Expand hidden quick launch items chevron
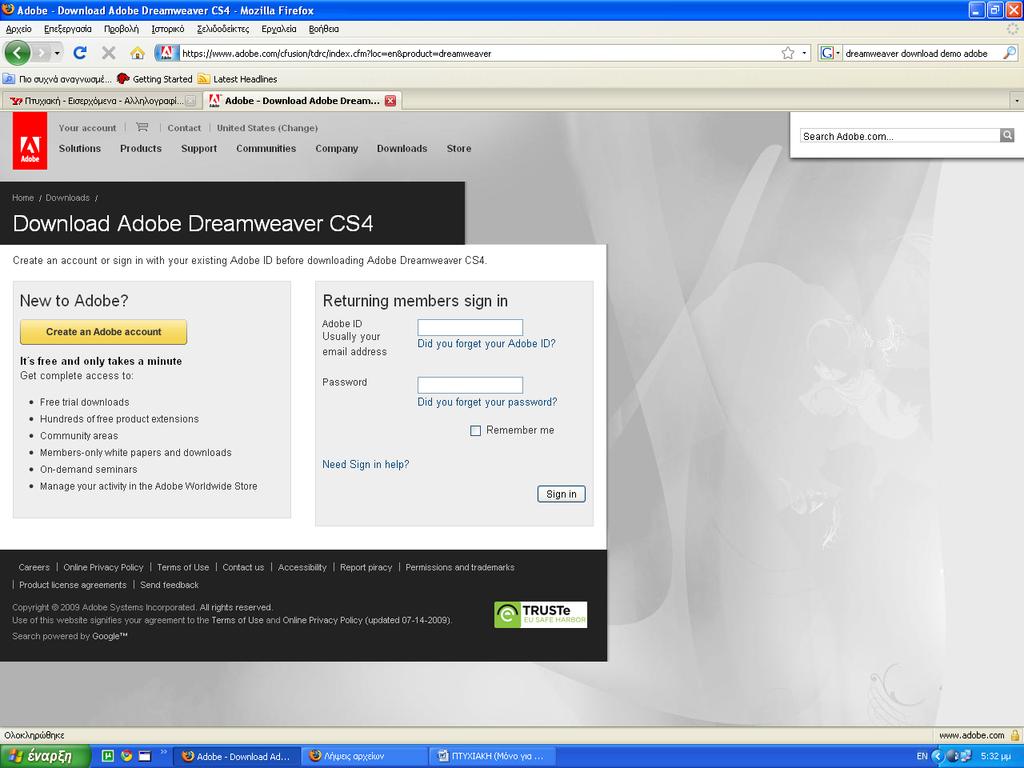 [164, 752]
